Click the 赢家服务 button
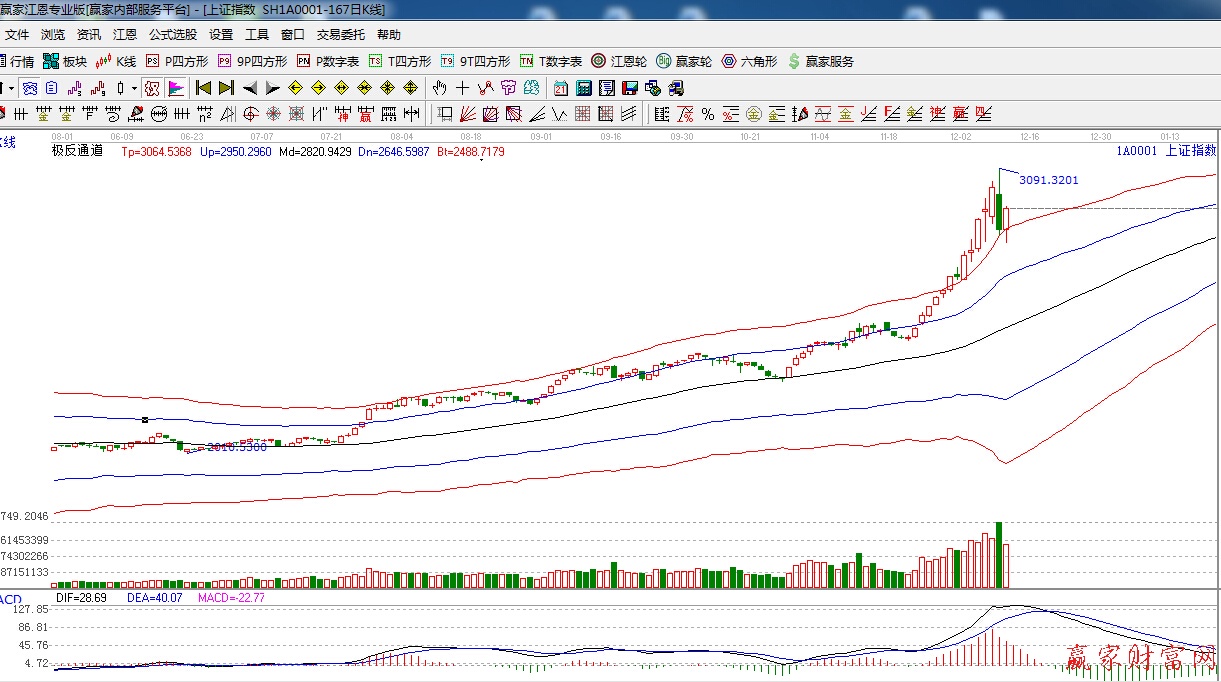Screen dimensions: 1221x682 click(x=821, y=61)
